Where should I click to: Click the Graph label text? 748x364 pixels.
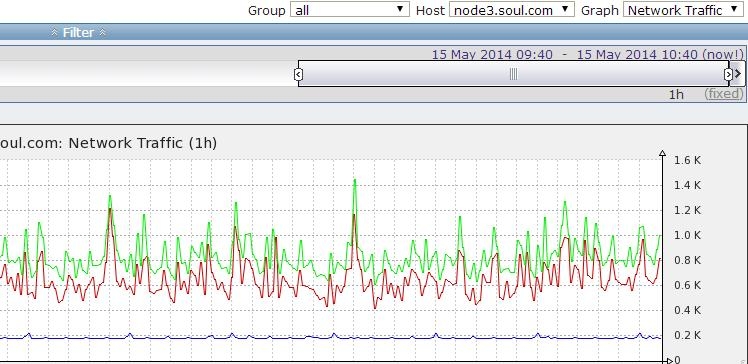[x=600, y=10]
